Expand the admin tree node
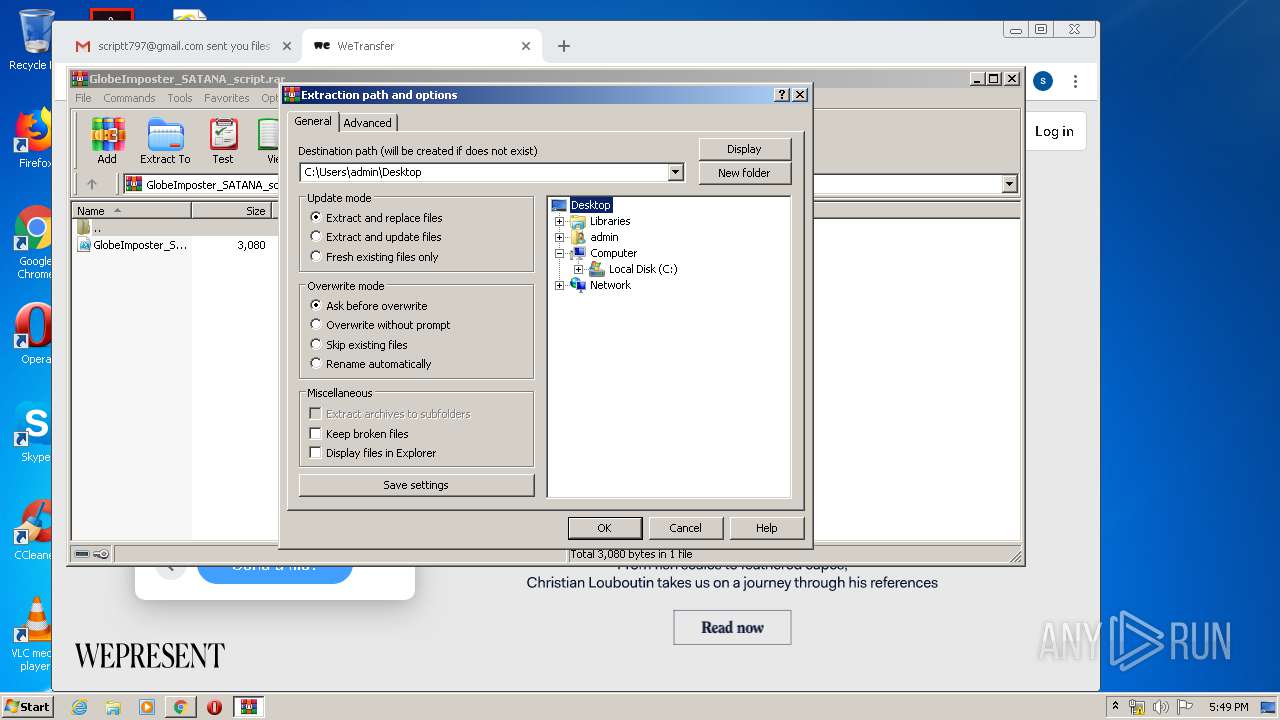 (560, 237)
